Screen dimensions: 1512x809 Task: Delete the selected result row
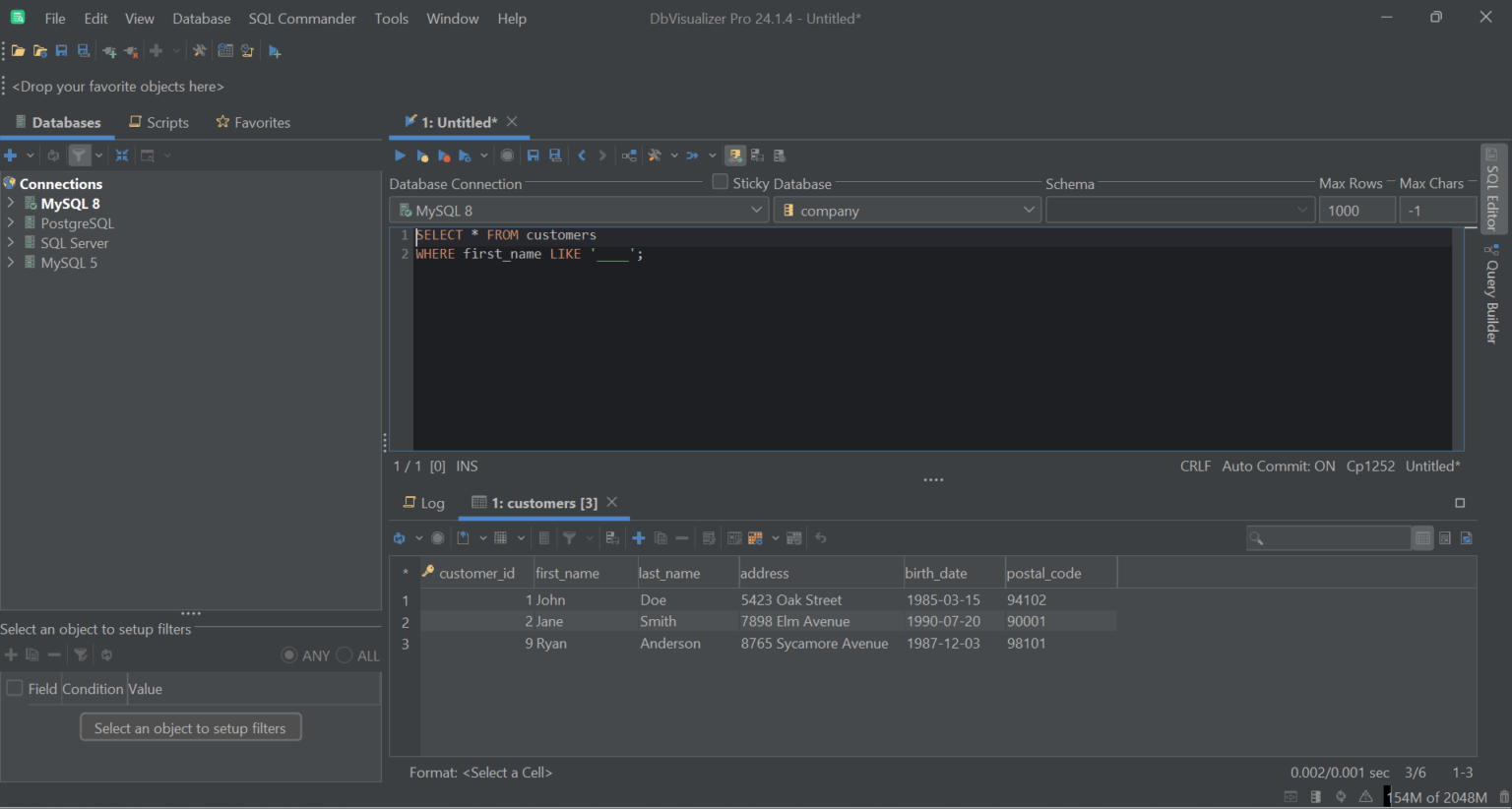(681, 537)
